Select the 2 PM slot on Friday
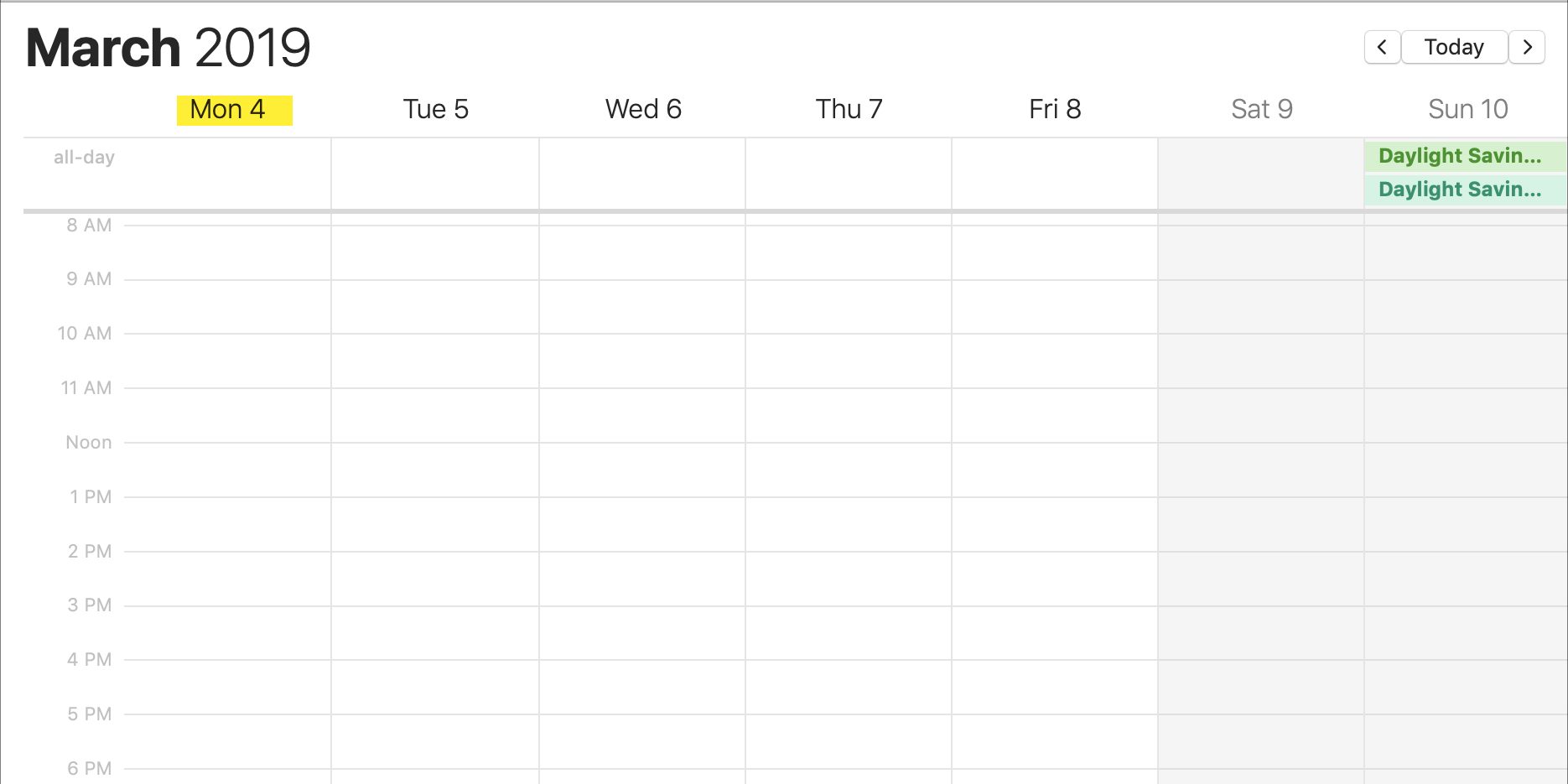Screen dimensions: 1568x784 [1055, 579]
